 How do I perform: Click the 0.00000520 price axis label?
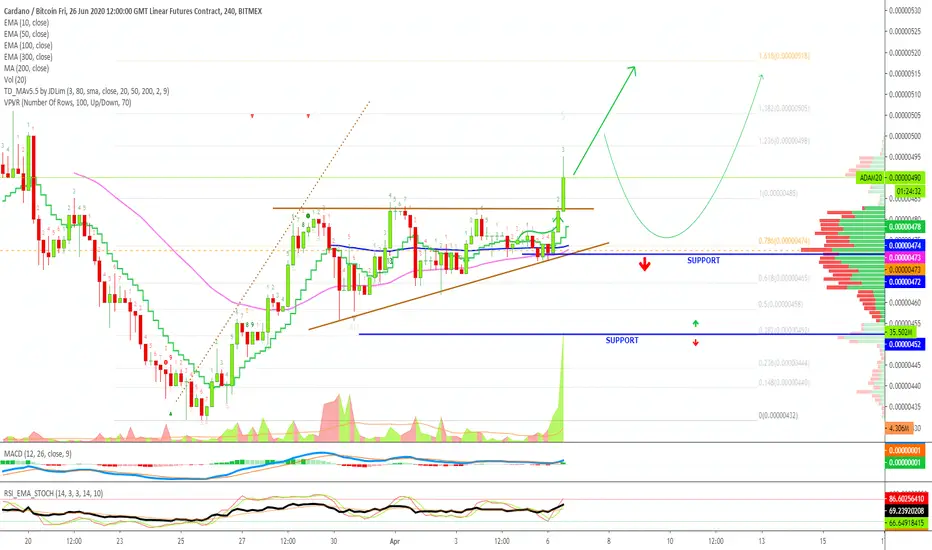(x=905, y=53)
